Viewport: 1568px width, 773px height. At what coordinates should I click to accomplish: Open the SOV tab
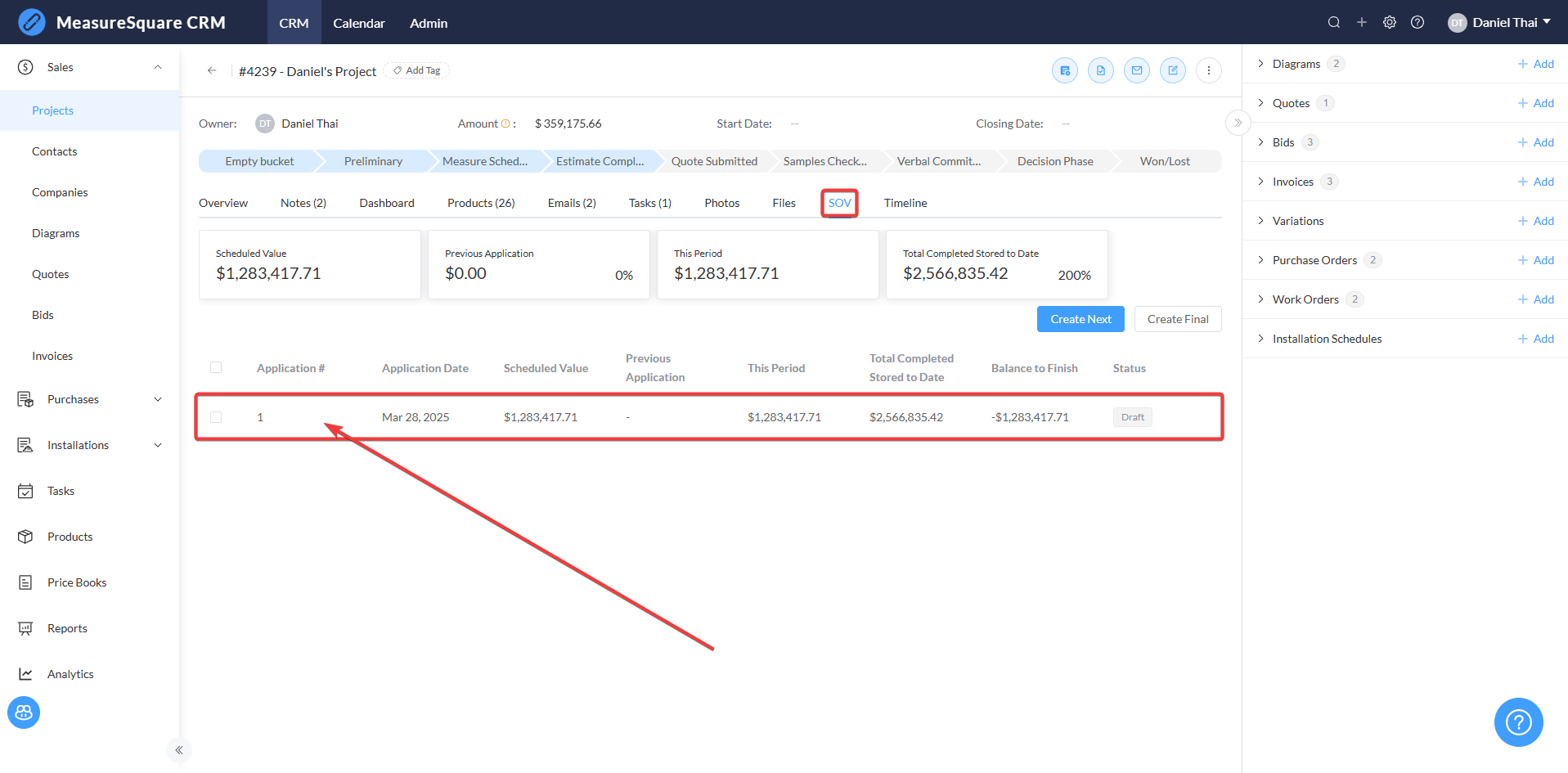840,203
